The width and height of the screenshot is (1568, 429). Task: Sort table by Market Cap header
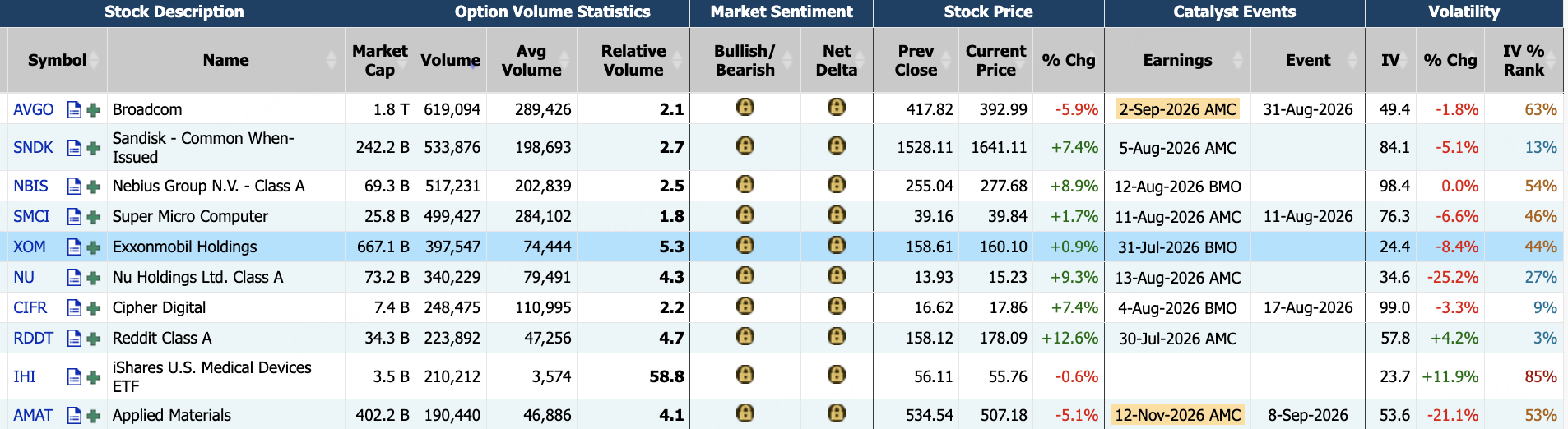click(x=379, y=60)
